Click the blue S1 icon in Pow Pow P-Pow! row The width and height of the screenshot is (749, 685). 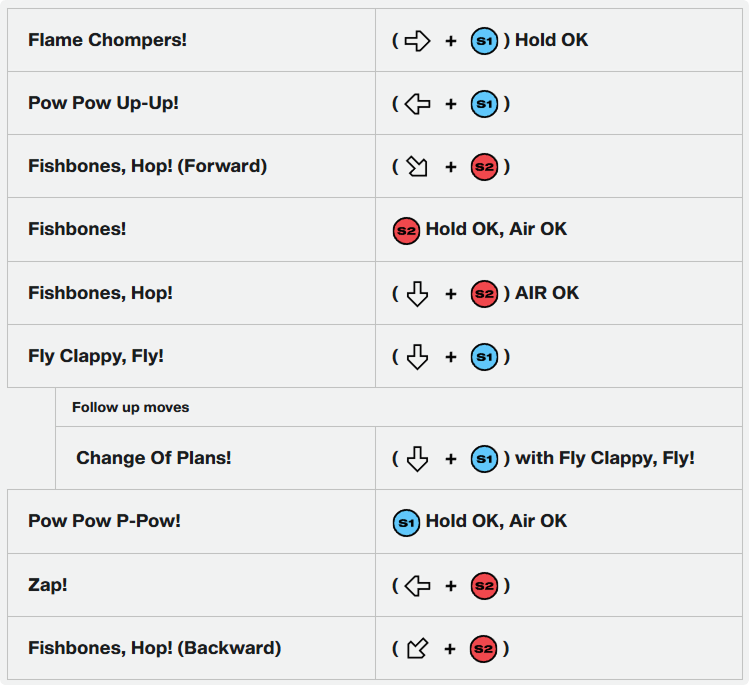pyautogui.click(x=406, y=523)
